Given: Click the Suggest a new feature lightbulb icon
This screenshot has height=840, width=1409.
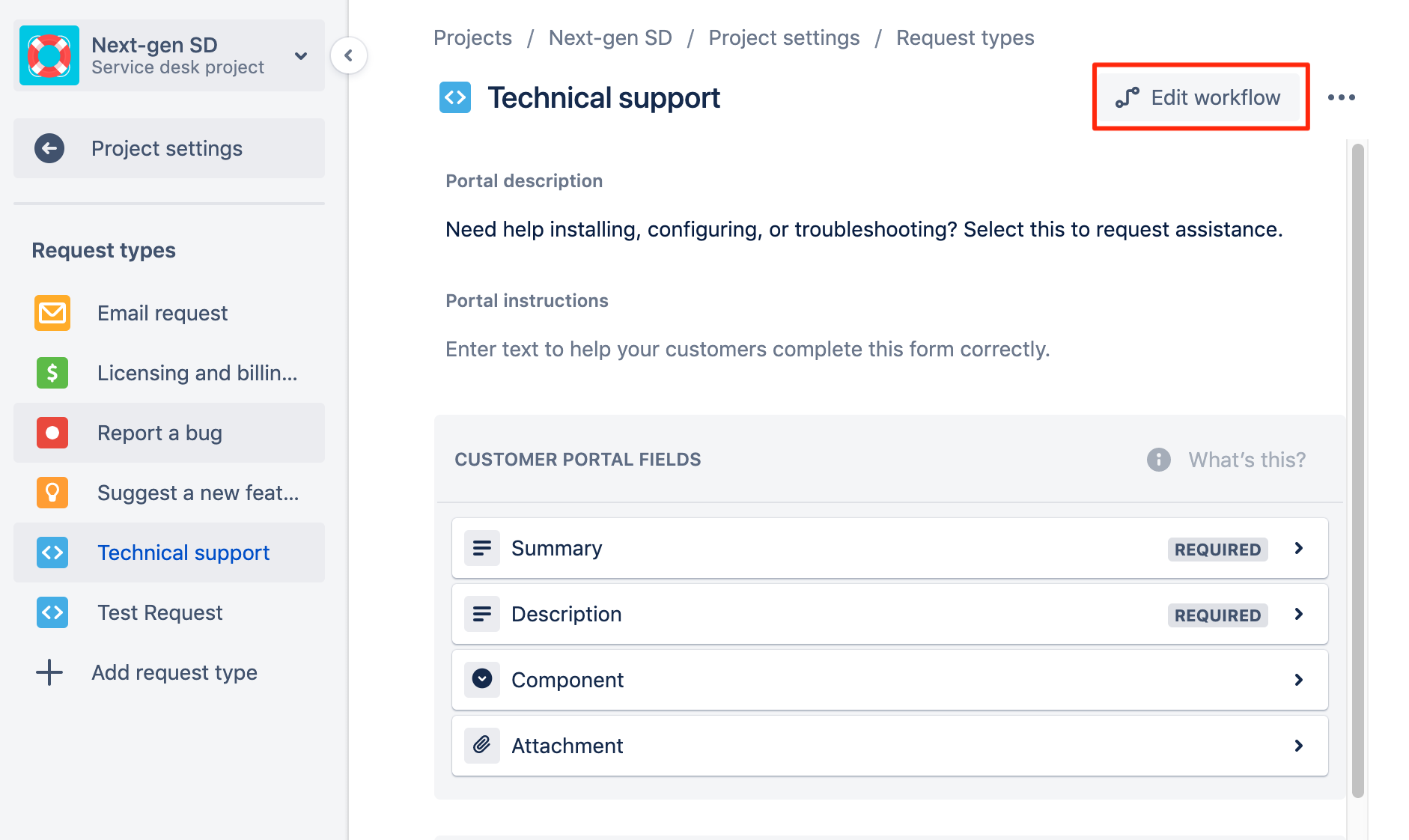Looking at the screenshot, I should 52,493.
